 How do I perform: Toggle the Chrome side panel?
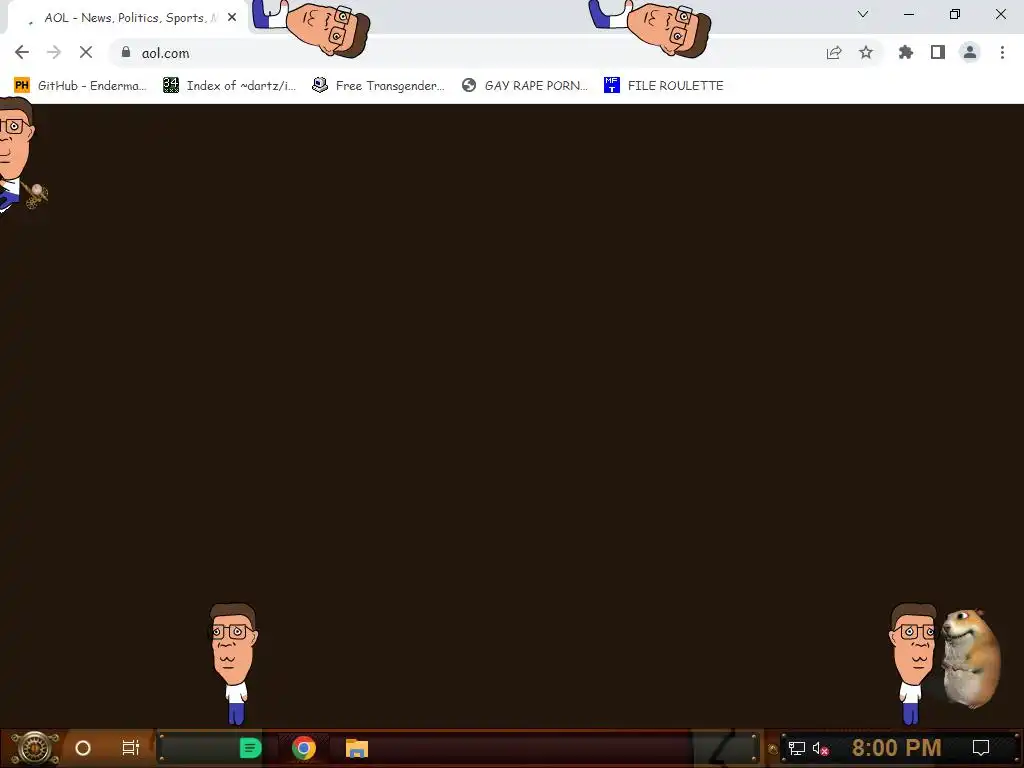pos(938,52)
